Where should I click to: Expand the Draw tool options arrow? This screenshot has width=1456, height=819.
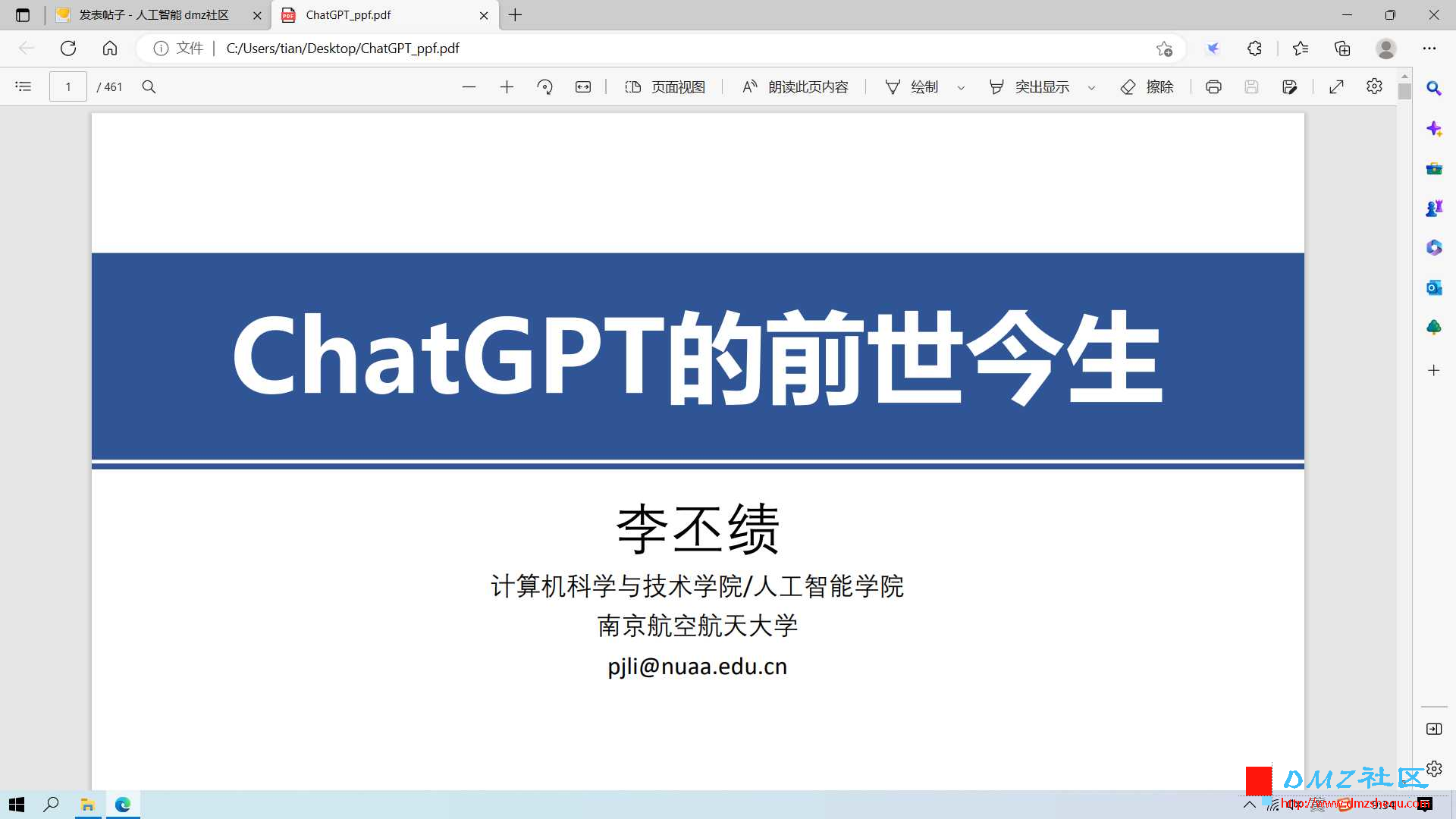point(961,87)
